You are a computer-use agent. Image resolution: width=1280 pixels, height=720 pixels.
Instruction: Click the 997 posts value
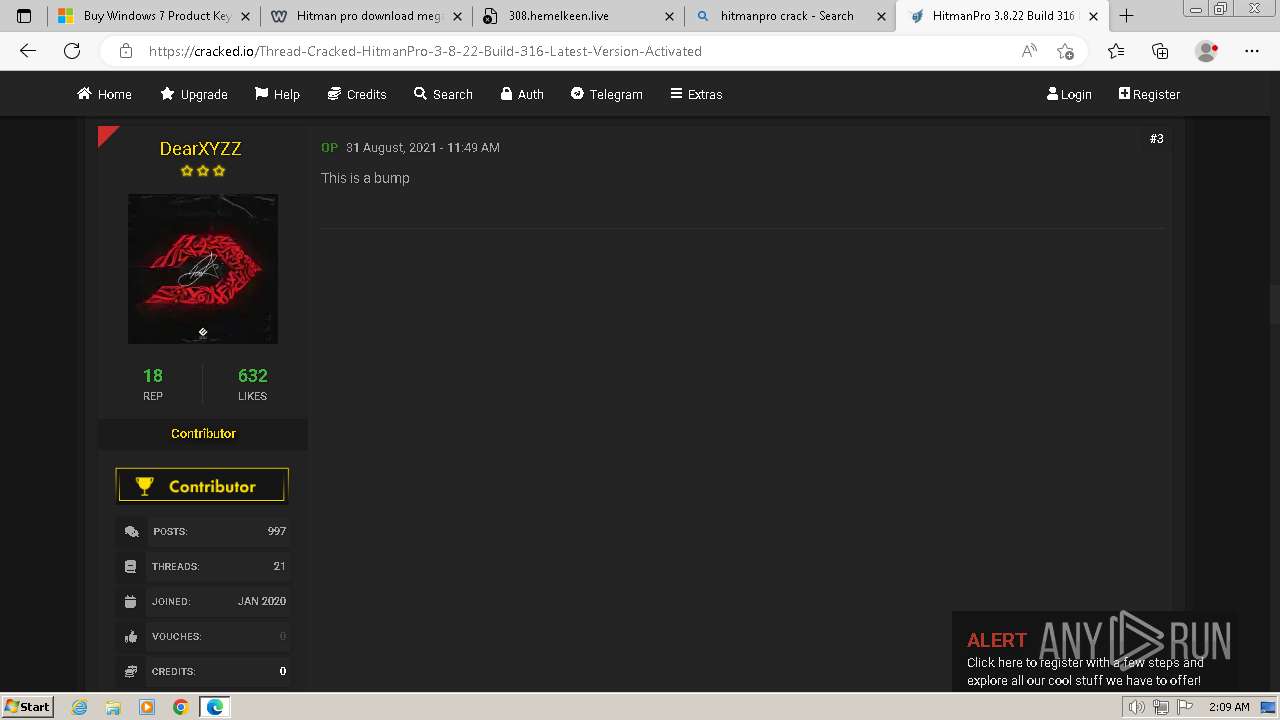277,531
